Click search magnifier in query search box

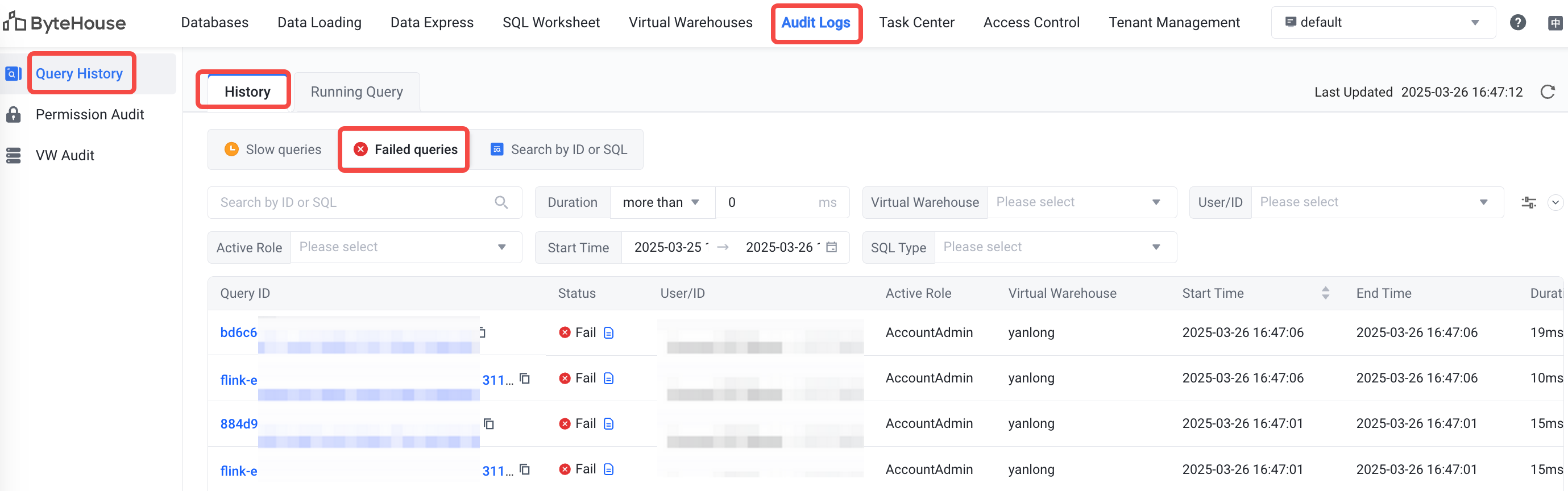click(x=501, y=202)
